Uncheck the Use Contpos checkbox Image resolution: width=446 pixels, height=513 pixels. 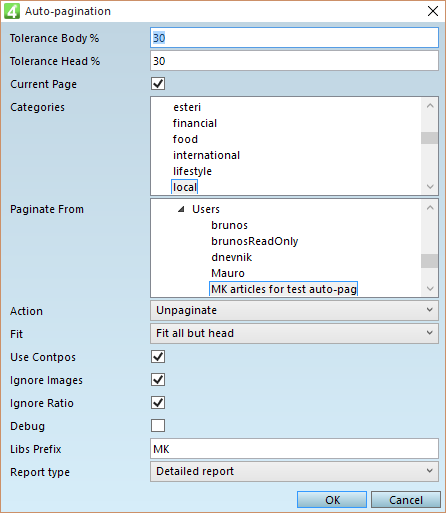[x=158, y=357]
